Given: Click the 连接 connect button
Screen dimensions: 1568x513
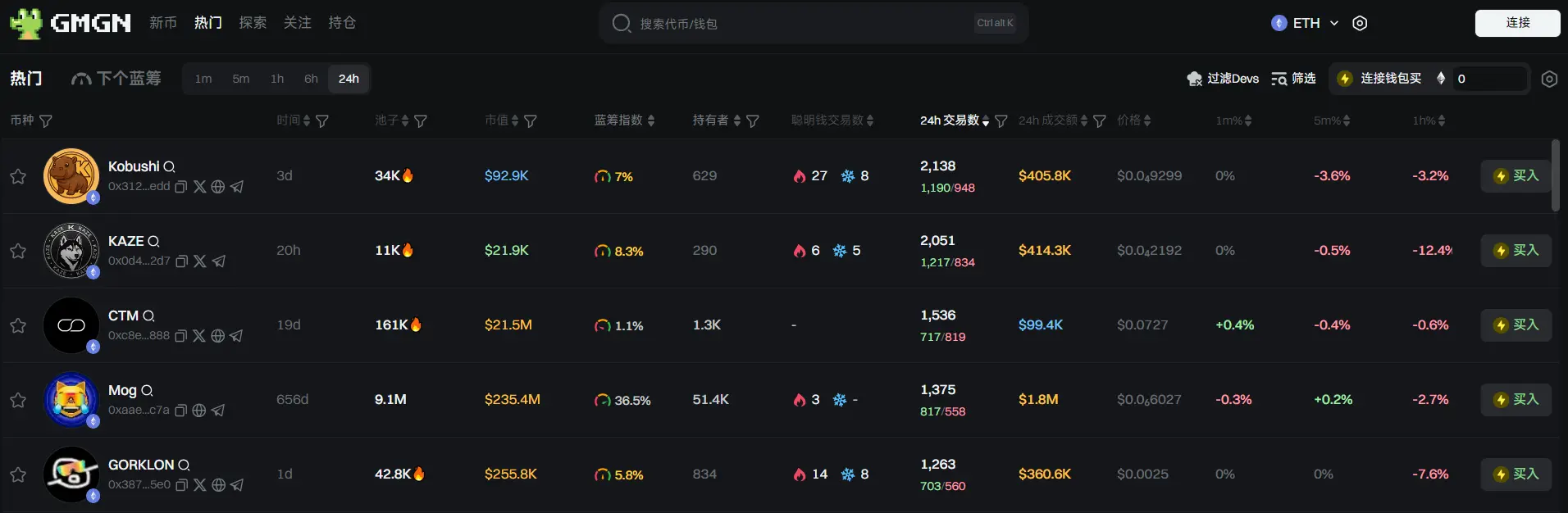Looking at the screenshot, I should click(x=1517, y=23).
